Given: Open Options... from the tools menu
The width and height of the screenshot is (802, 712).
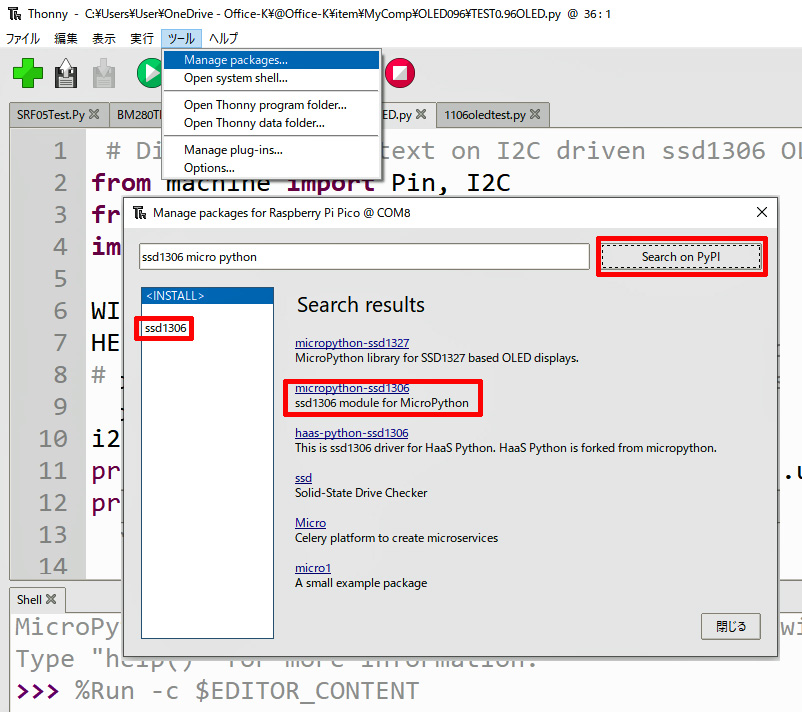Looking at the screenshot, I should (x=272, y=168).
